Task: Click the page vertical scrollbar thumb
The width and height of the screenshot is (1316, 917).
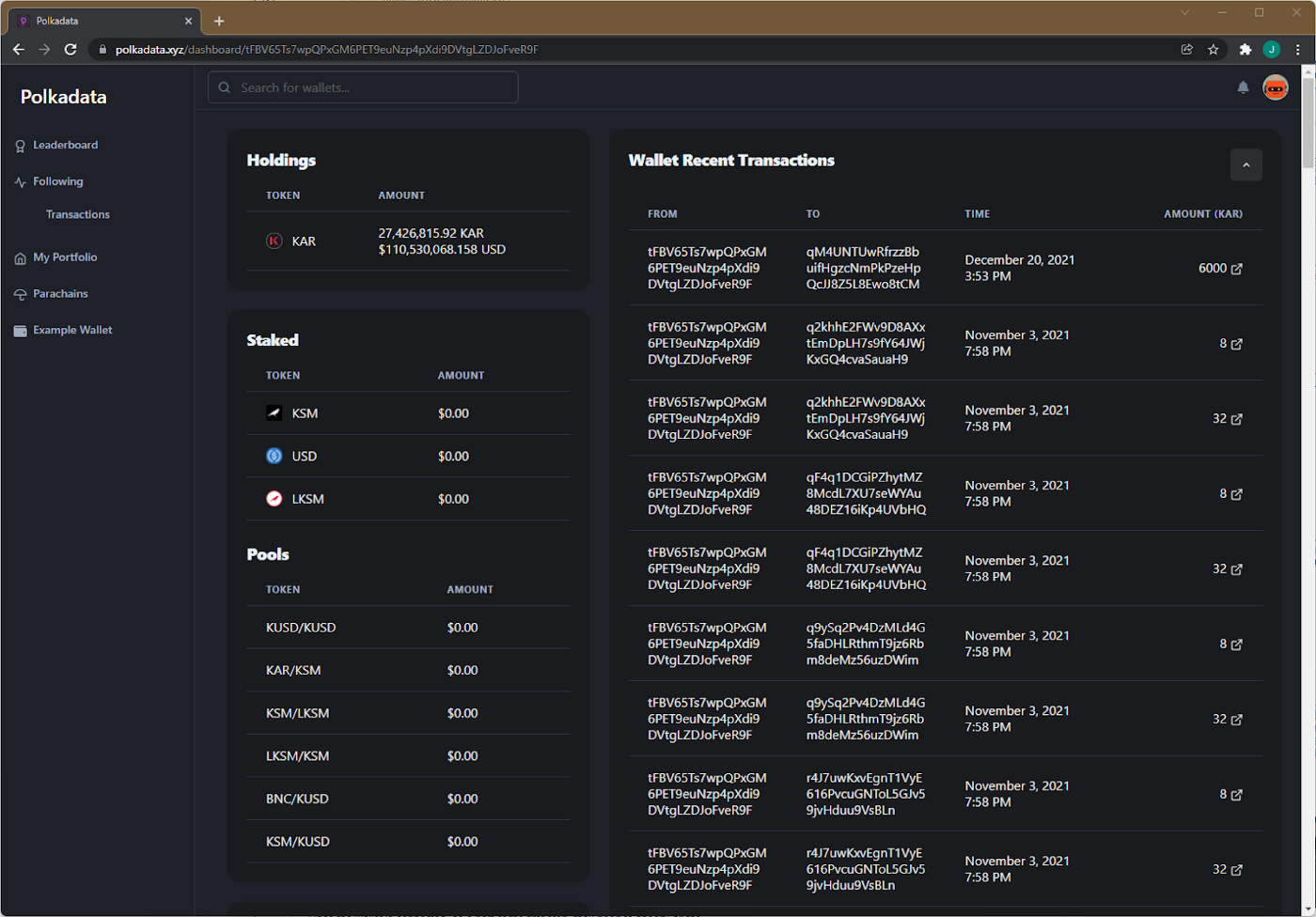Action: pos(1308,122)
